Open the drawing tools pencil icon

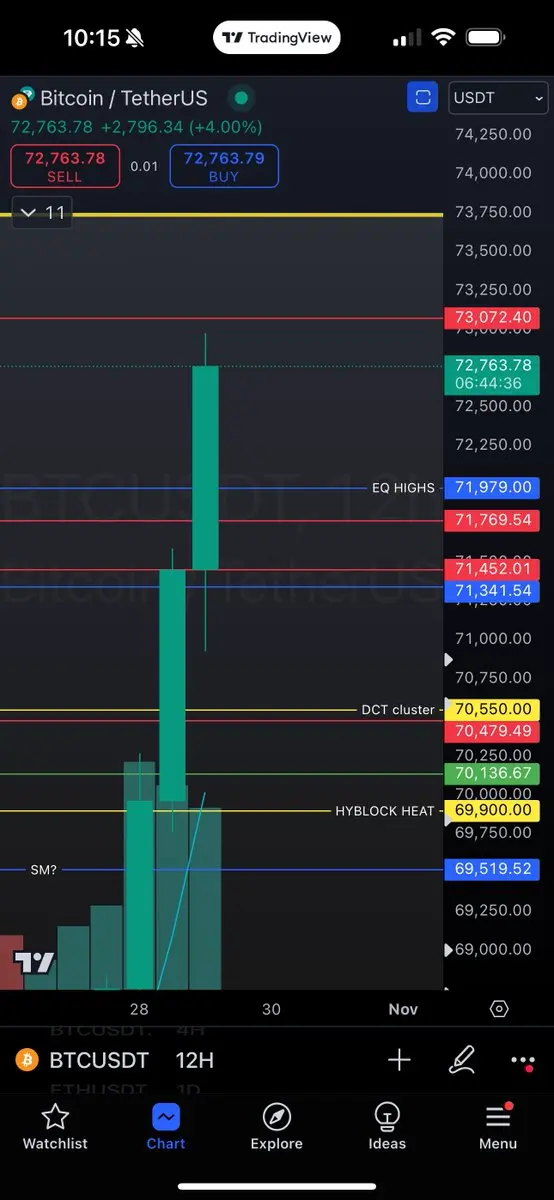coord(462,1060)
